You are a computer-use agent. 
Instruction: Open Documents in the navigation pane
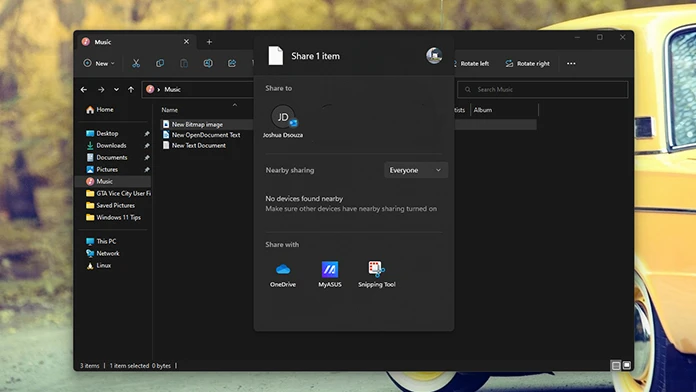(107, 157)
